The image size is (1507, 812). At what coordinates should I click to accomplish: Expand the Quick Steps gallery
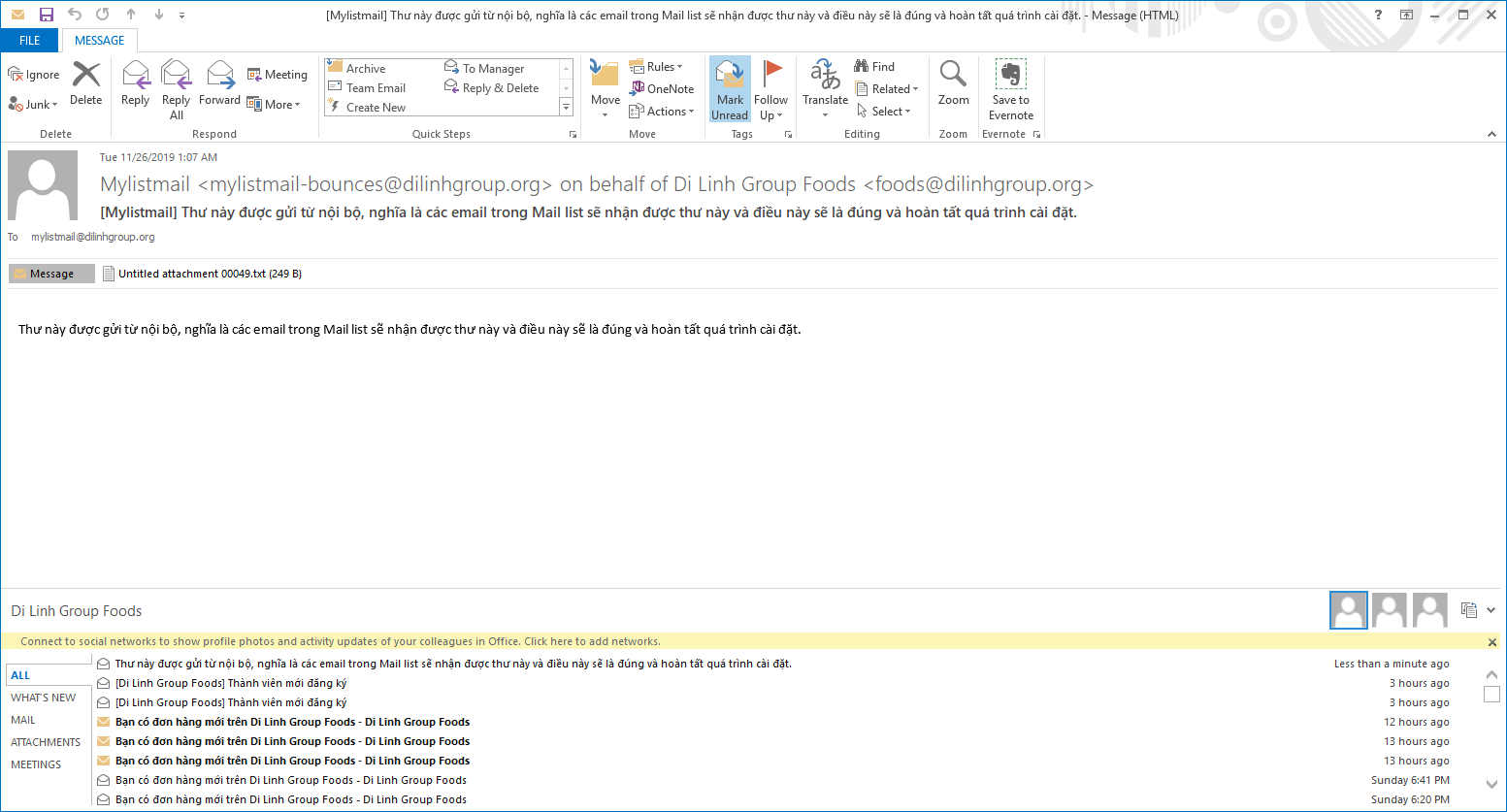tap(567, 108)
